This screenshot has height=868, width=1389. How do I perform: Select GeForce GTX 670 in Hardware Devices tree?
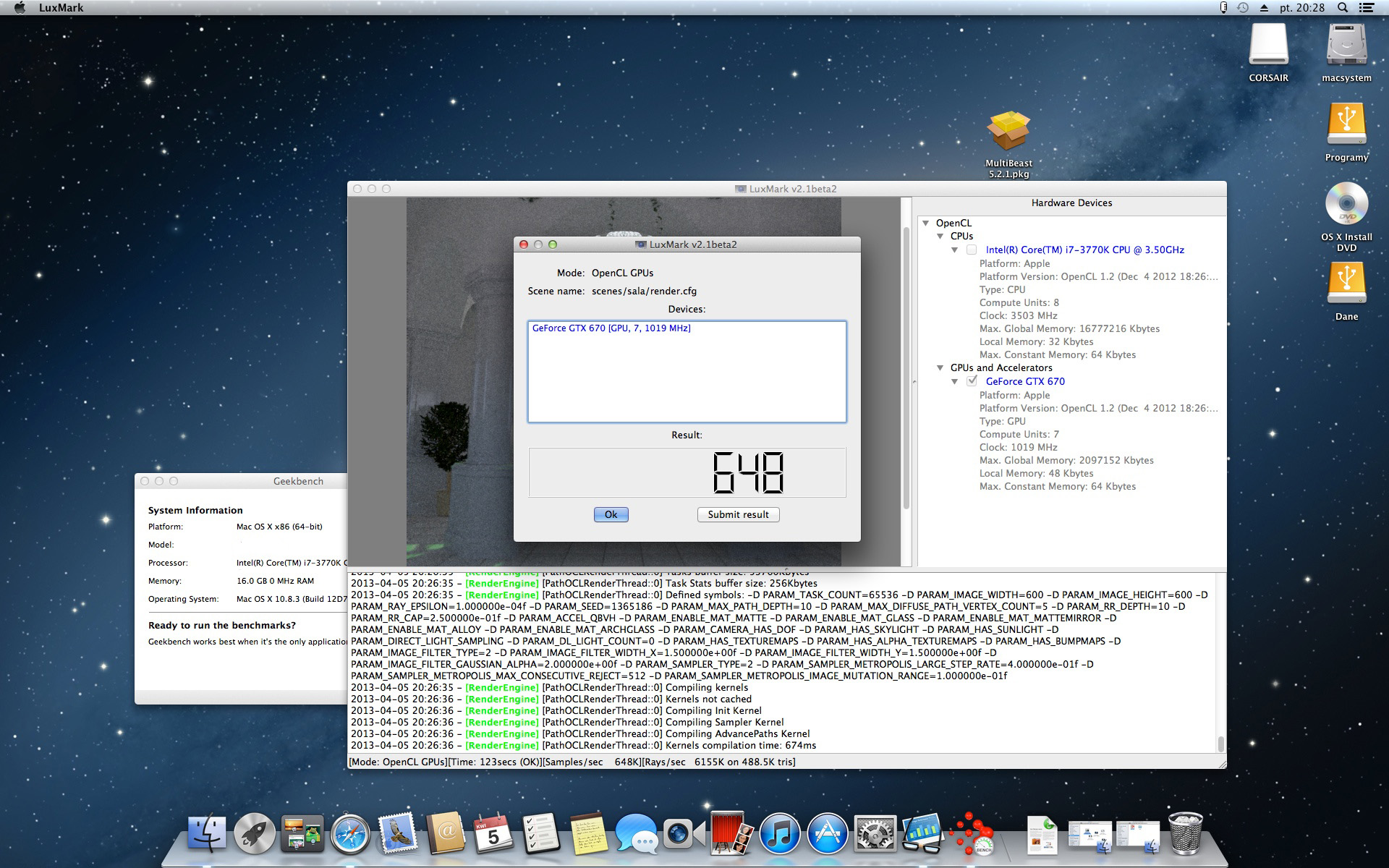1025,382
